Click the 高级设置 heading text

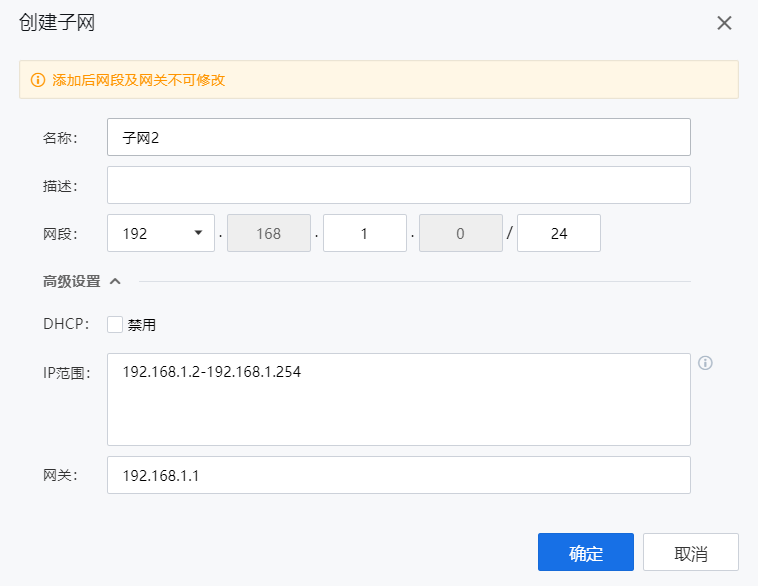pos(72,281)
